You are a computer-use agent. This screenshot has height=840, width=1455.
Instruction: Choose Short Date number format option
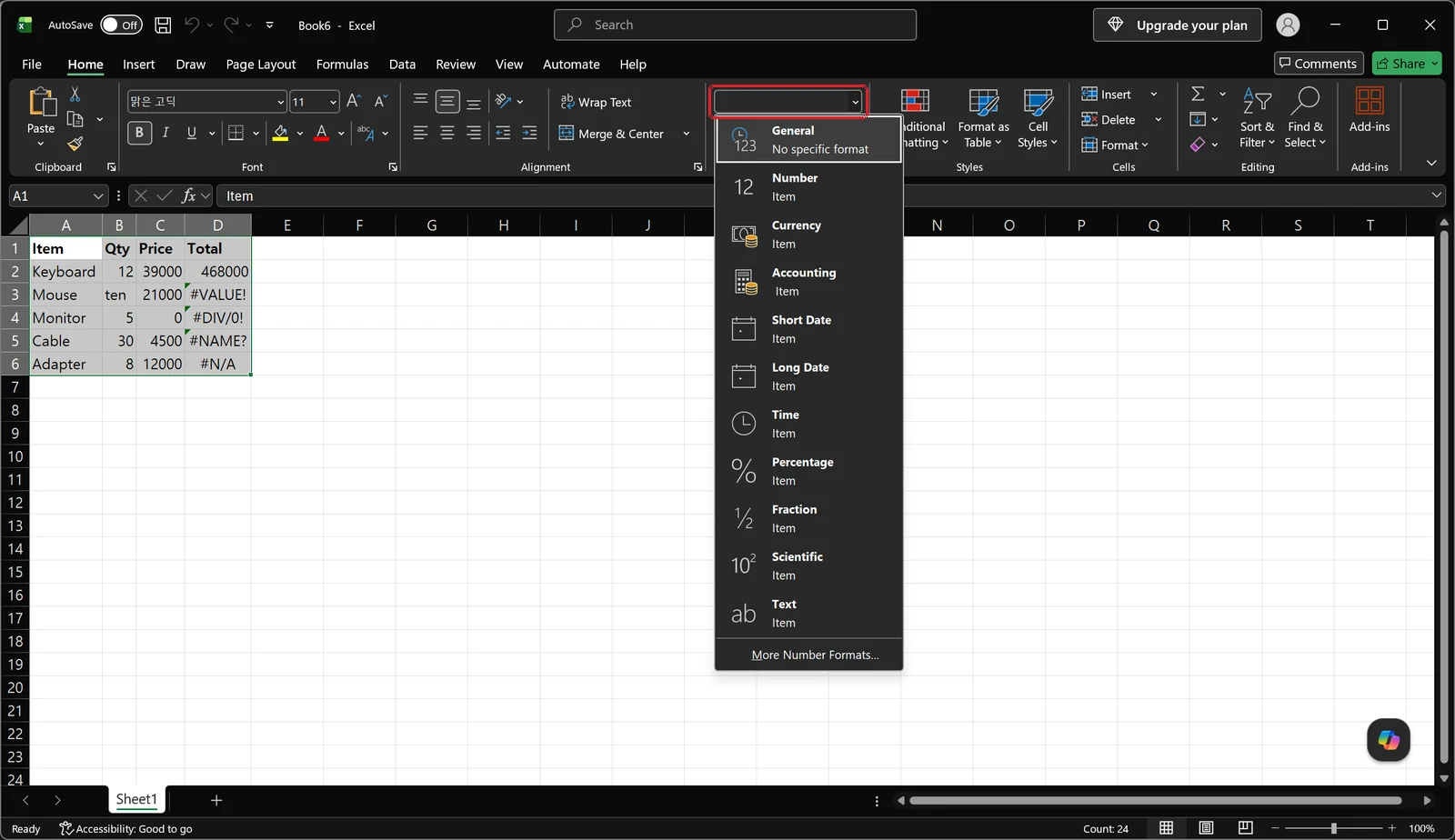809,329
